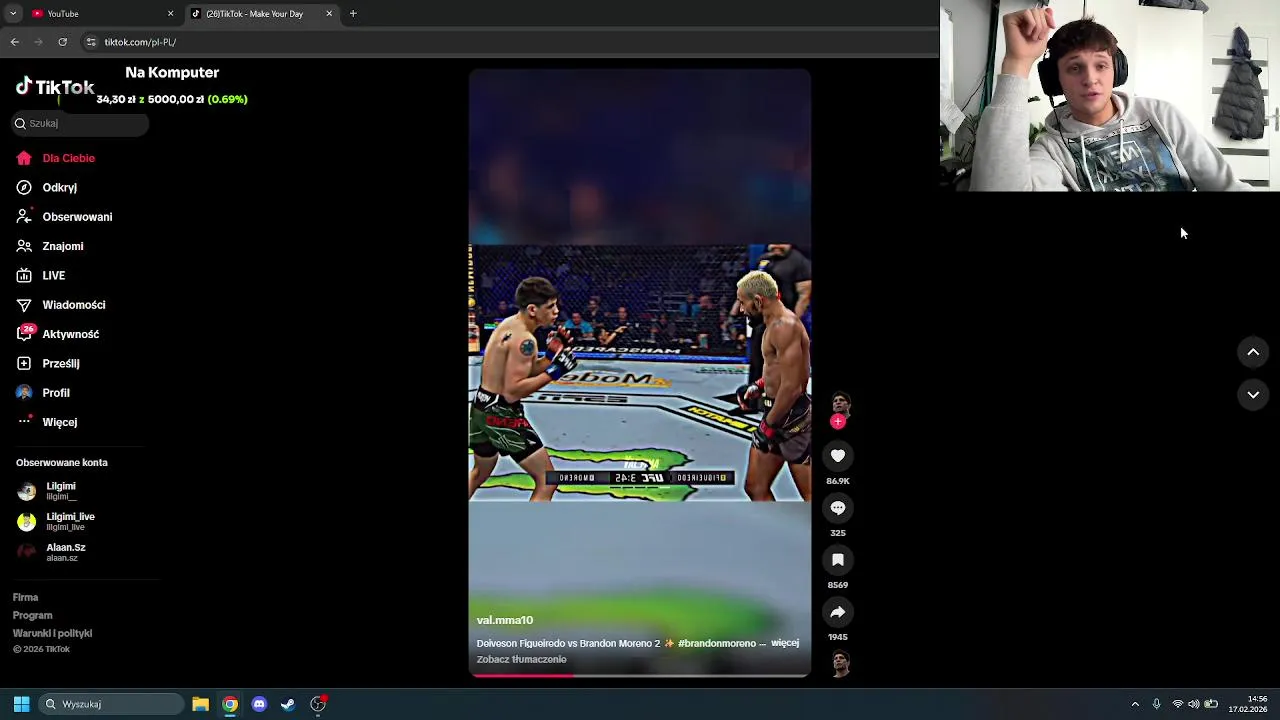This screenshot has height=720, width=1280.
Task: Go to the next video with the down chevron
Action: (1253, 395)
